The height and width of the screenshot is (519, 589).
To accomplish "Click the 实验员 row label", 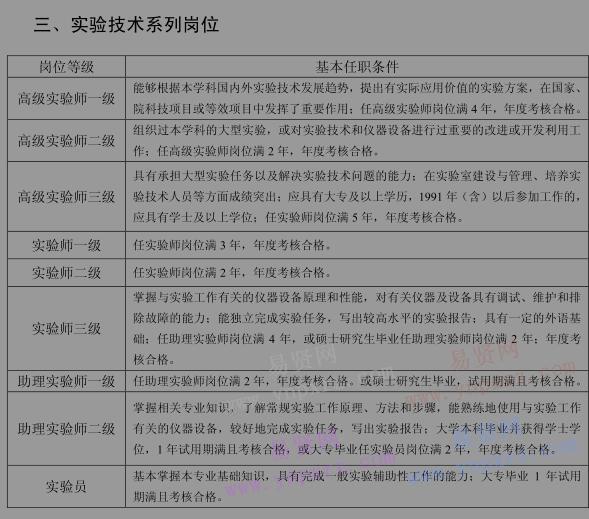I will coord(66,487).
